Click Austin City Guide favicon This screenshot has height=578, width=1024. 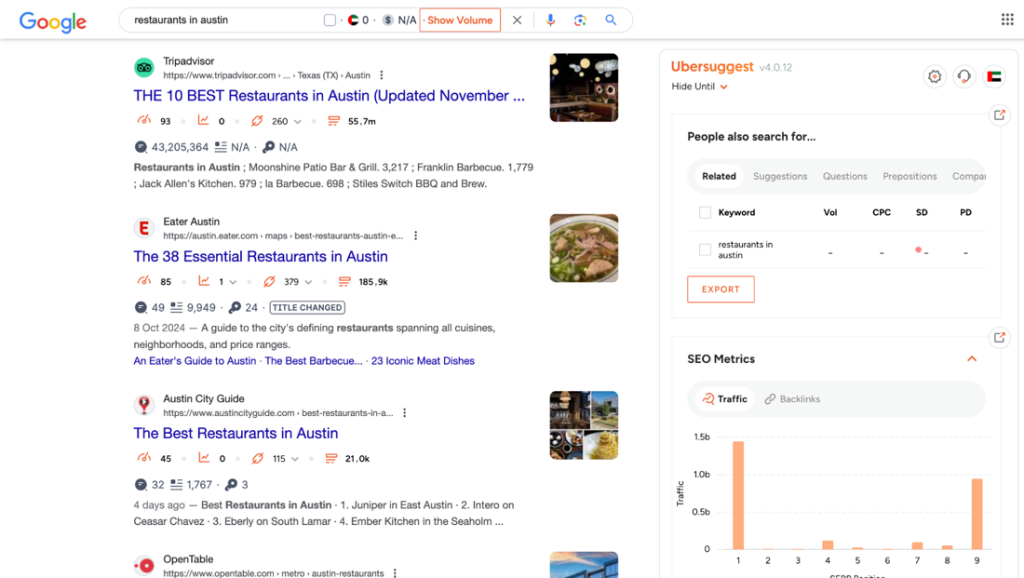144,405
